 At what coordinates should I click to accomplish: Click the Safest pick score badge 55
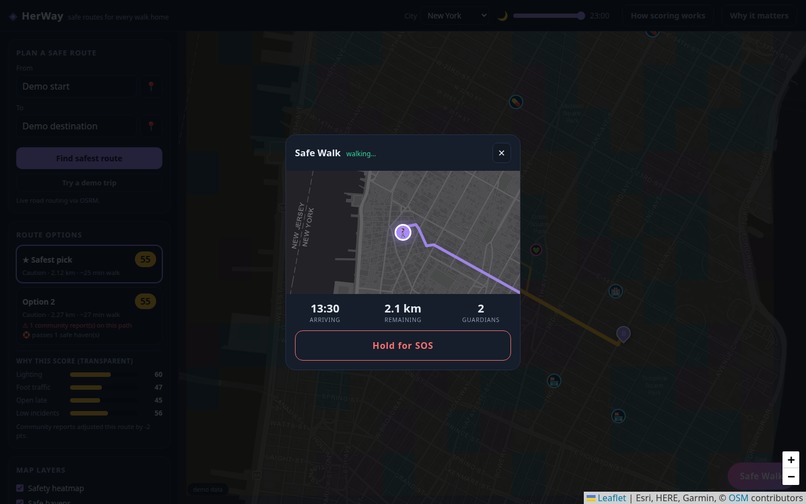click(x=145, y=259)
